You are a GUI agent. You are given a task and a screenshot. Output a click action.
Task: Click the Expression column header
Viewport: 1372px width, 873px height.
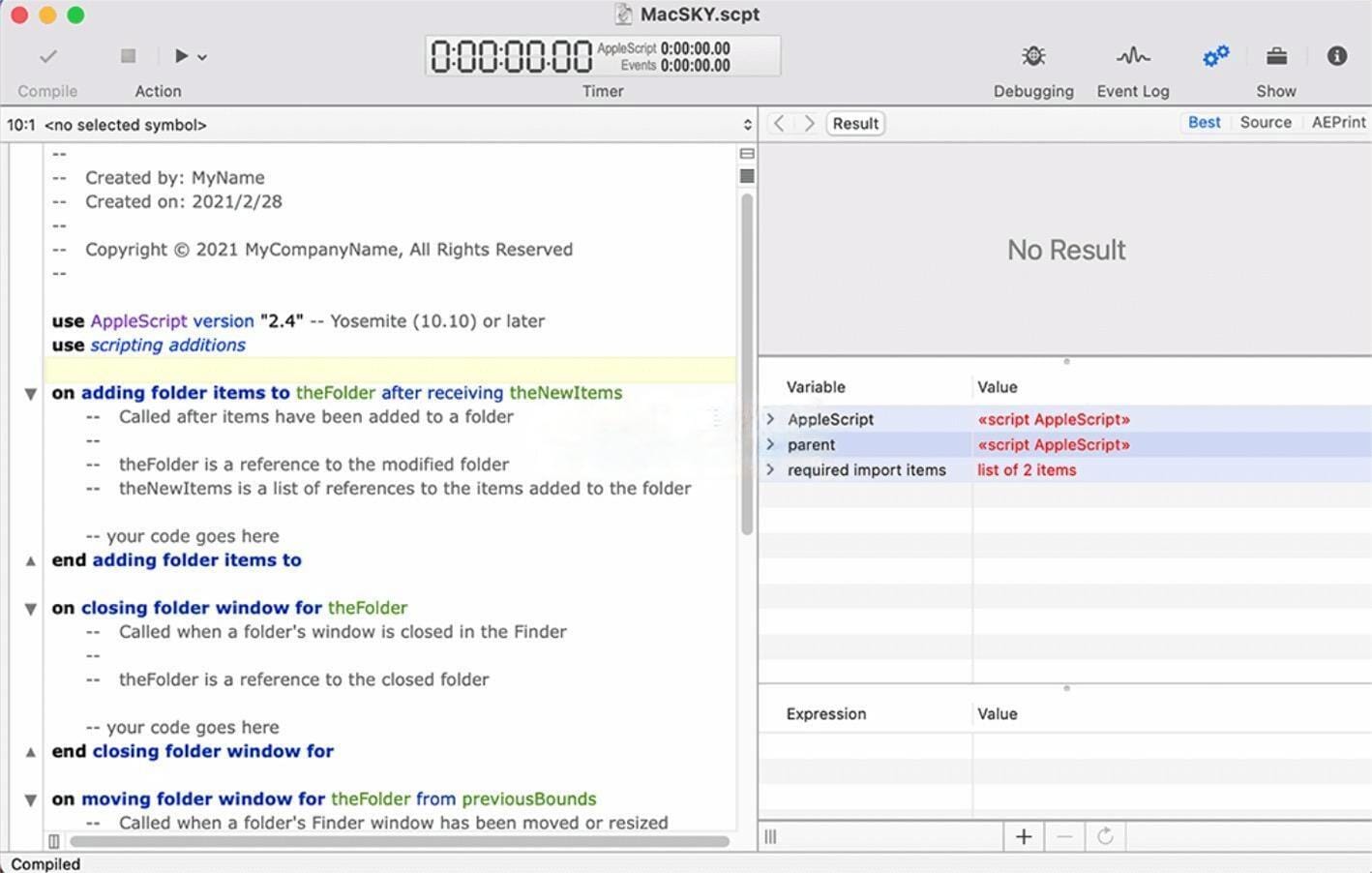coord(826,714)
